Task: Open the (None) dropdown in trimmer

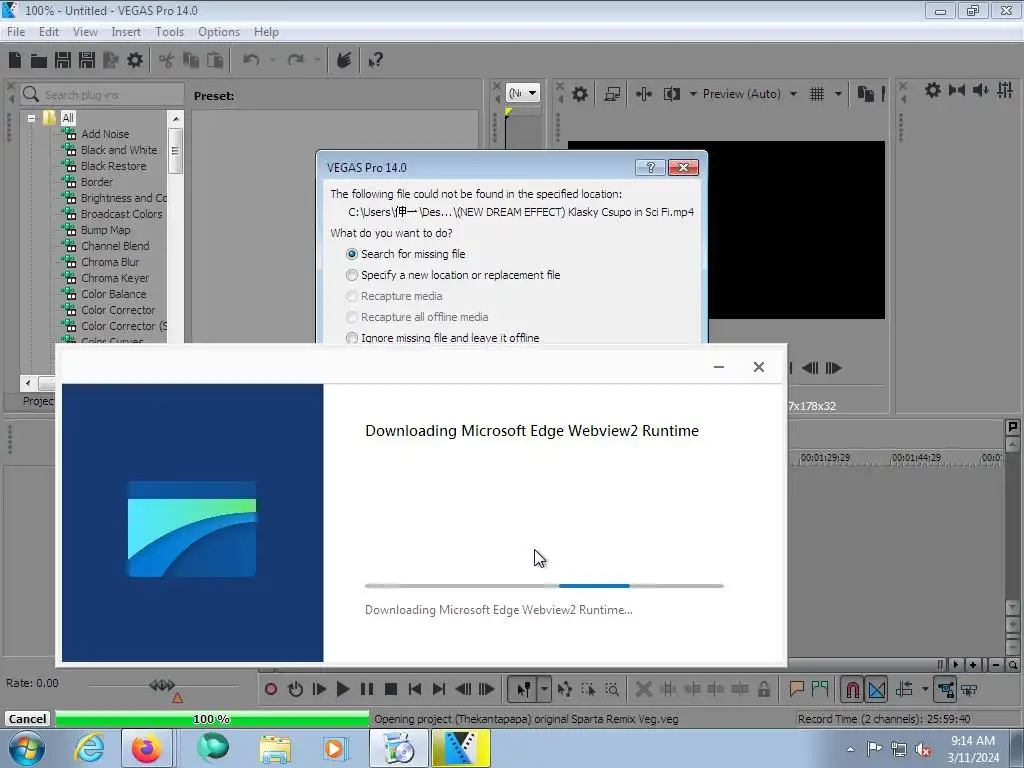Action: [x=523, y=93]
